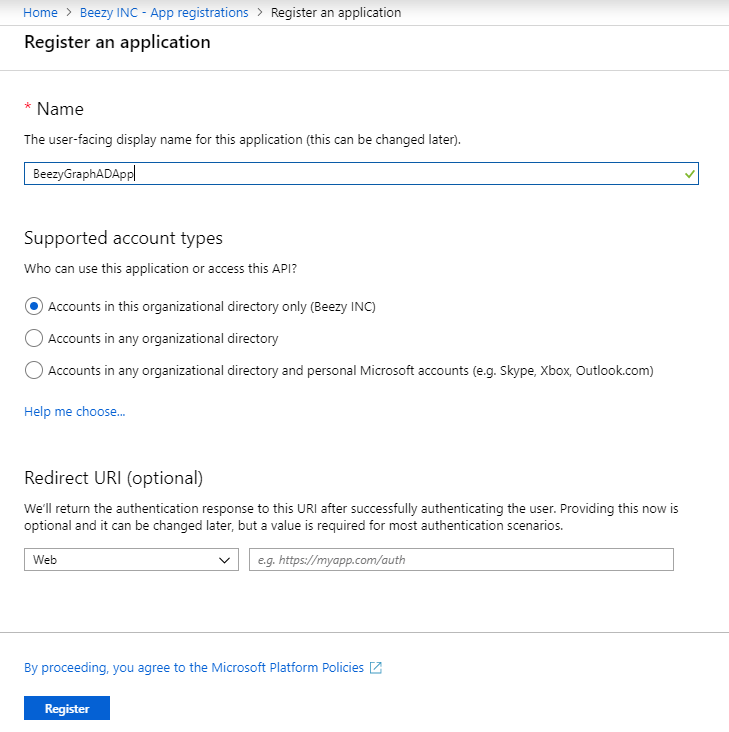Open the Microsoft Platform Policies link
Screen dimensions: 729x732
tap(194, 668)
